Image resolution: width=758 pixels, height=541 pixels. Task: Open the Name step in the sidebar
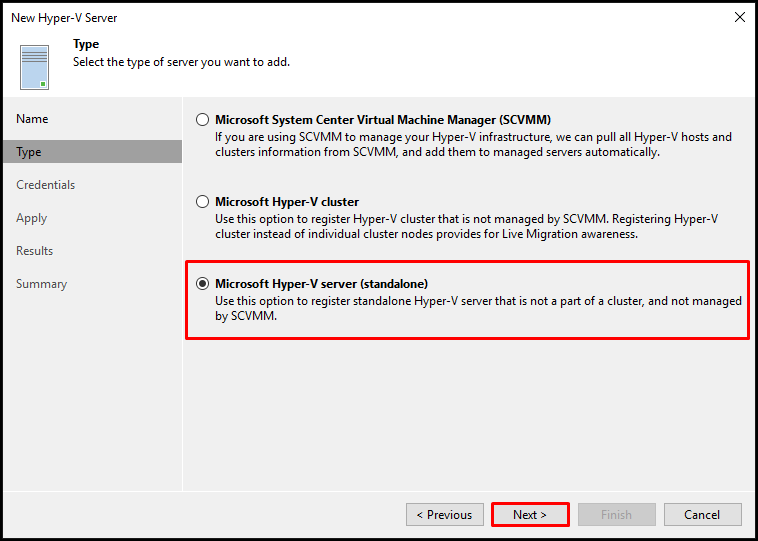[x=32, y=119]
